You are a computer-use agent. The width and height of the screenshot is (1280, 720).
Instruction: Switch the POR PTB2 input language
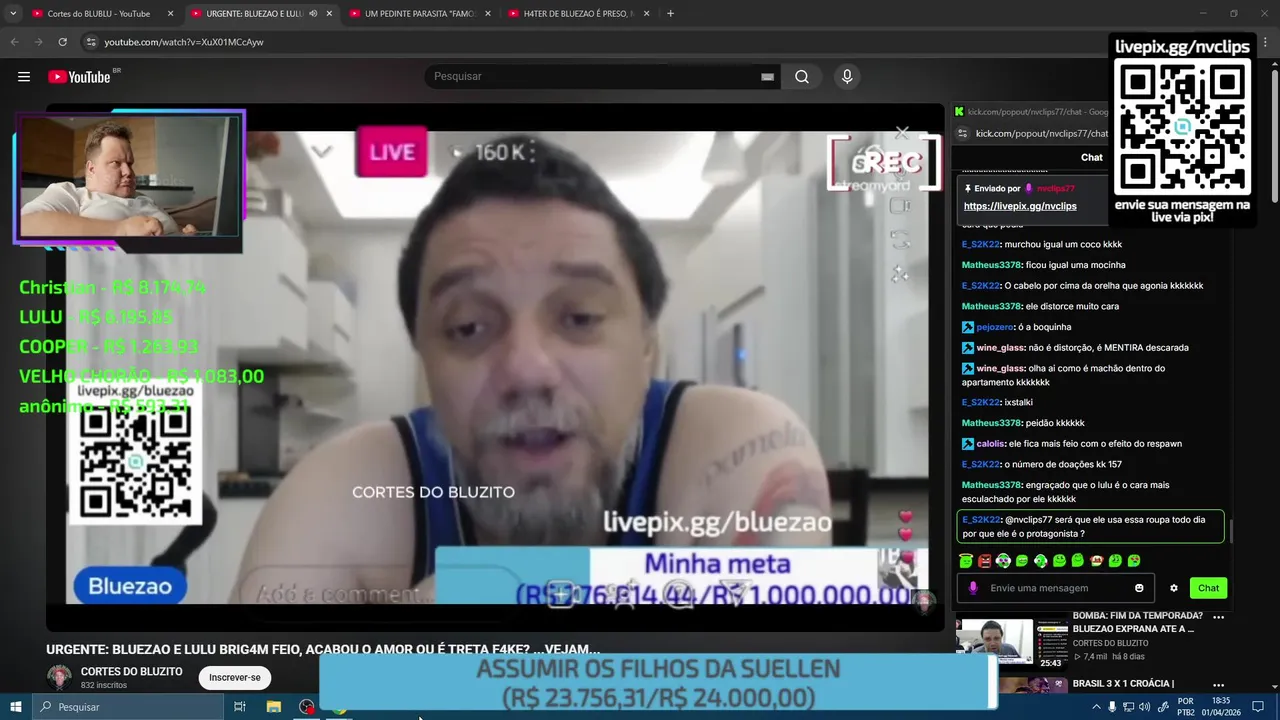(x=1186, y=707)
